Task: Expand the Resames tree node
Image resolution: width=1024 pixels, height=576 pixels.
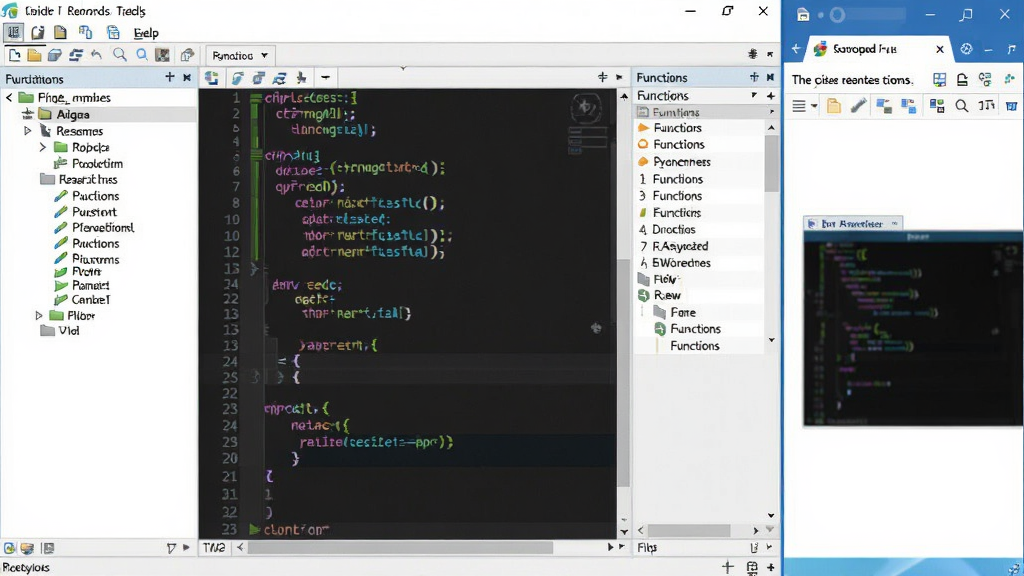Action: (27, 131)
